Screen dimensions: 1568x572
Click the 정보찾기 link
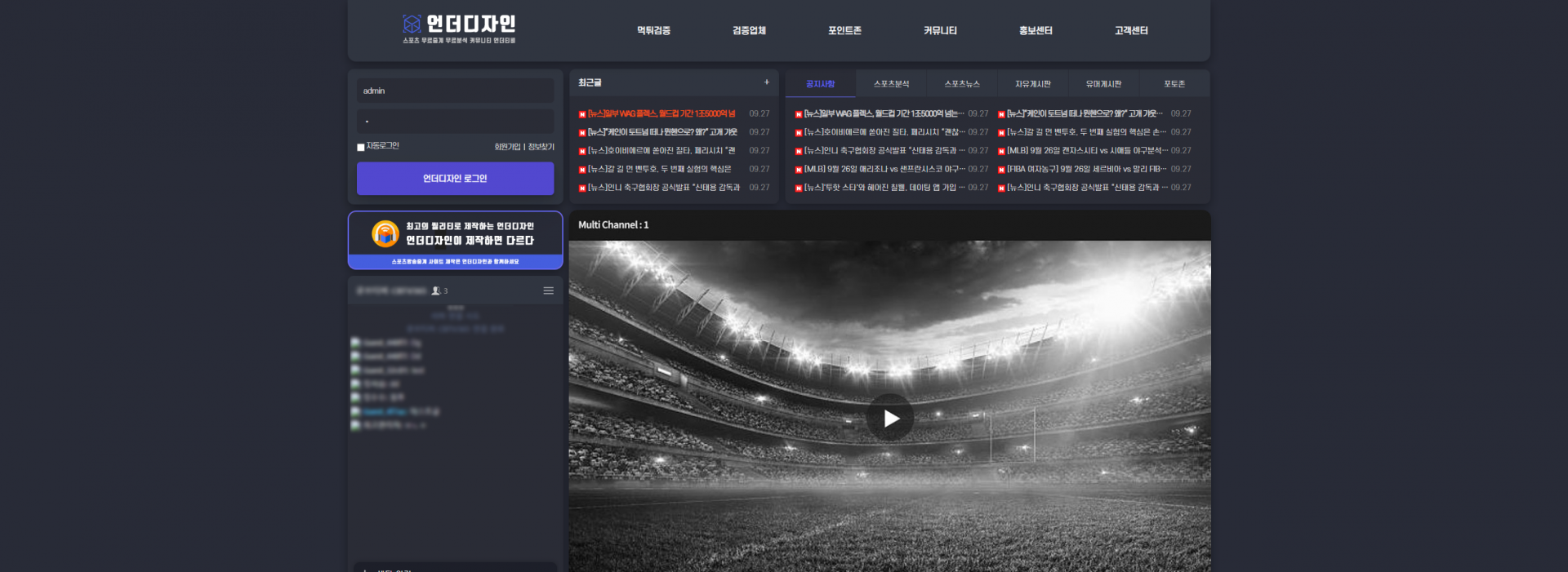pos(541,147)
